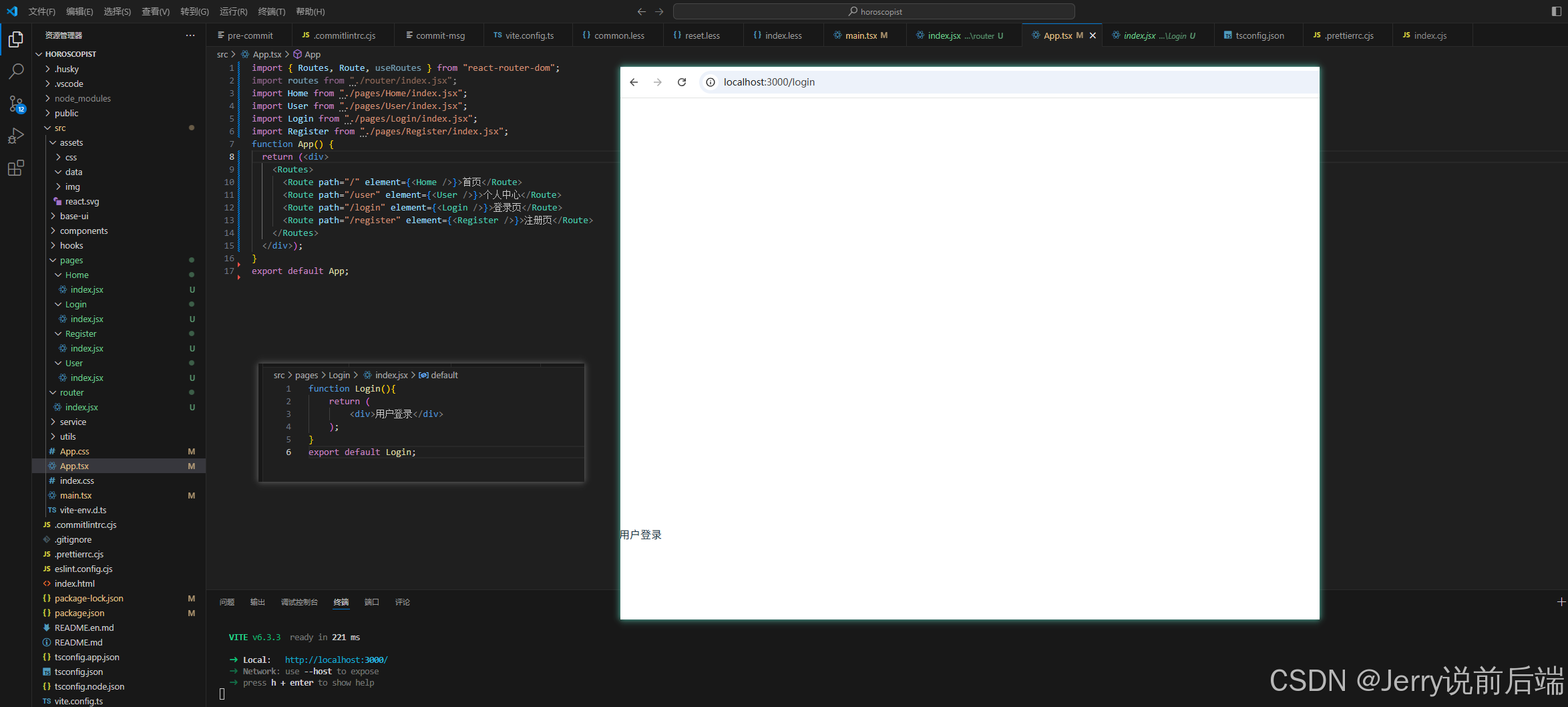
Task: Open the 问题 panel tab
Action: (227, 602)
